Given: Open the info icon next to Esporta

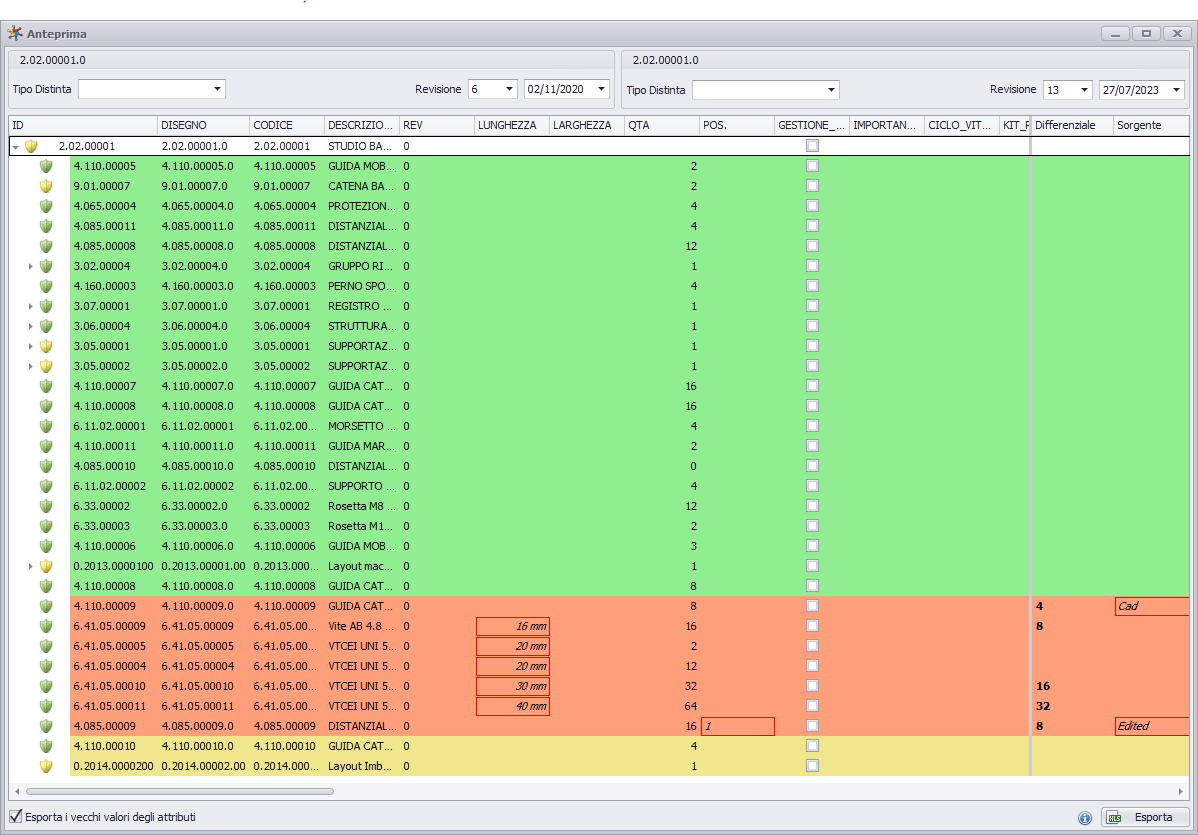Looking at the screenshot, I should point(1085,817).
